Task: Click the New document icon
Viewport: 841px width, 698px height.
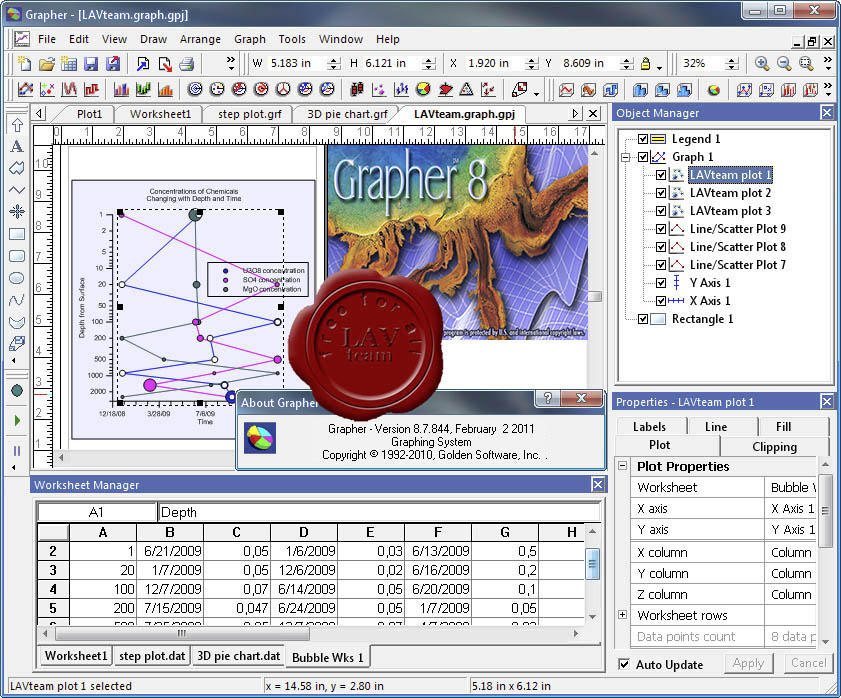Action: [24, 63]
